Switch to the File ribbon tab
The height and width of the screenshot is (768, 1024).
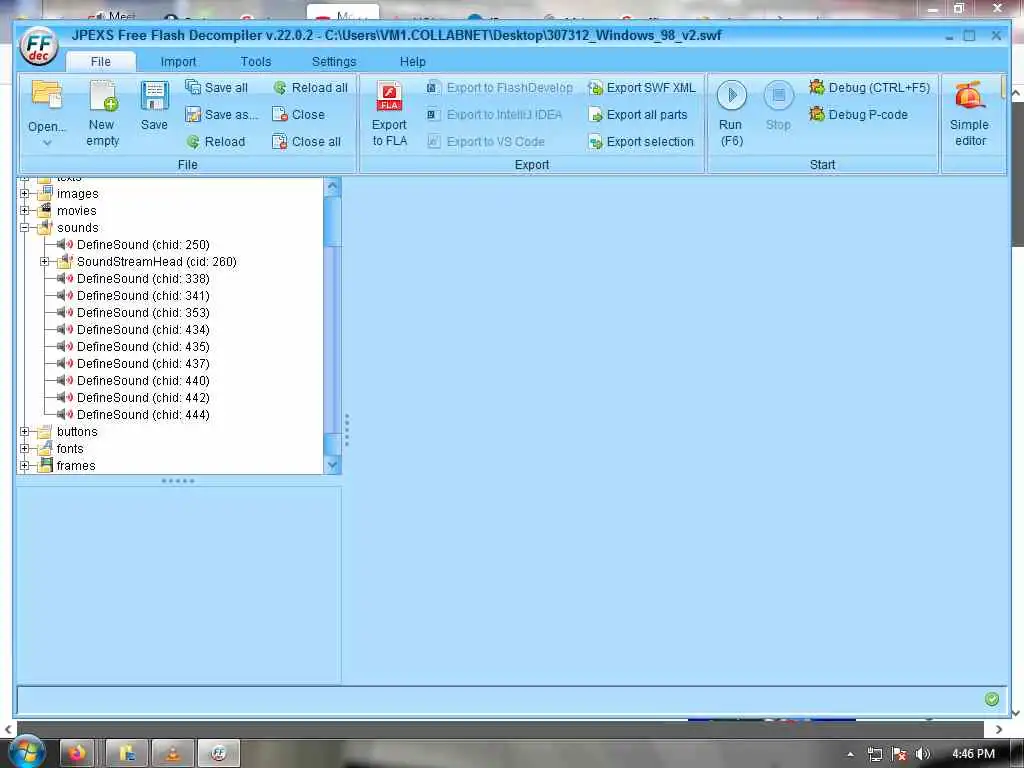pyautogui.click(x=101, y=61)
